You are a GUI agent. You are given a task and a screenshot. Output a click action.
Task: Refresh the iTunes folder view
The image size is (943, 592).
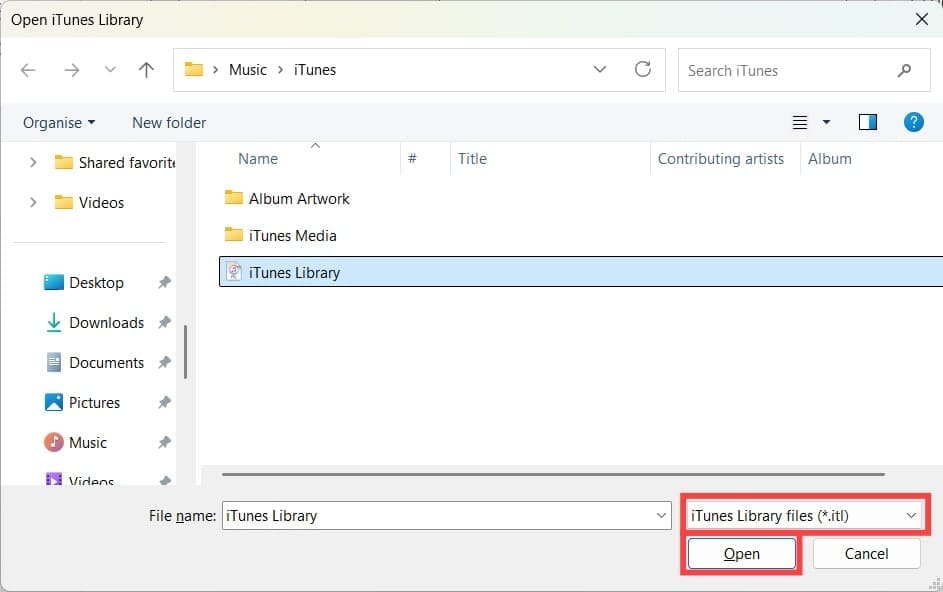643,69
